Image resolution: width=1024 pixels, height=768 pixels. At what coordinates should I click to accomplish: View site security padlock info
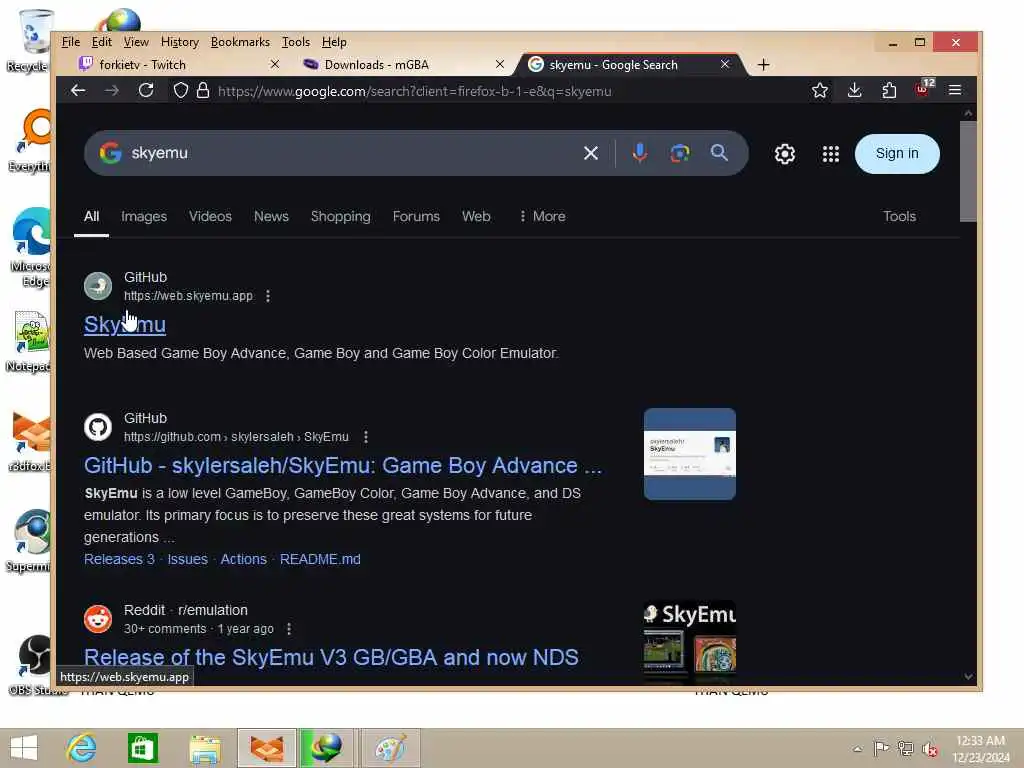click(x=203, y=90)
